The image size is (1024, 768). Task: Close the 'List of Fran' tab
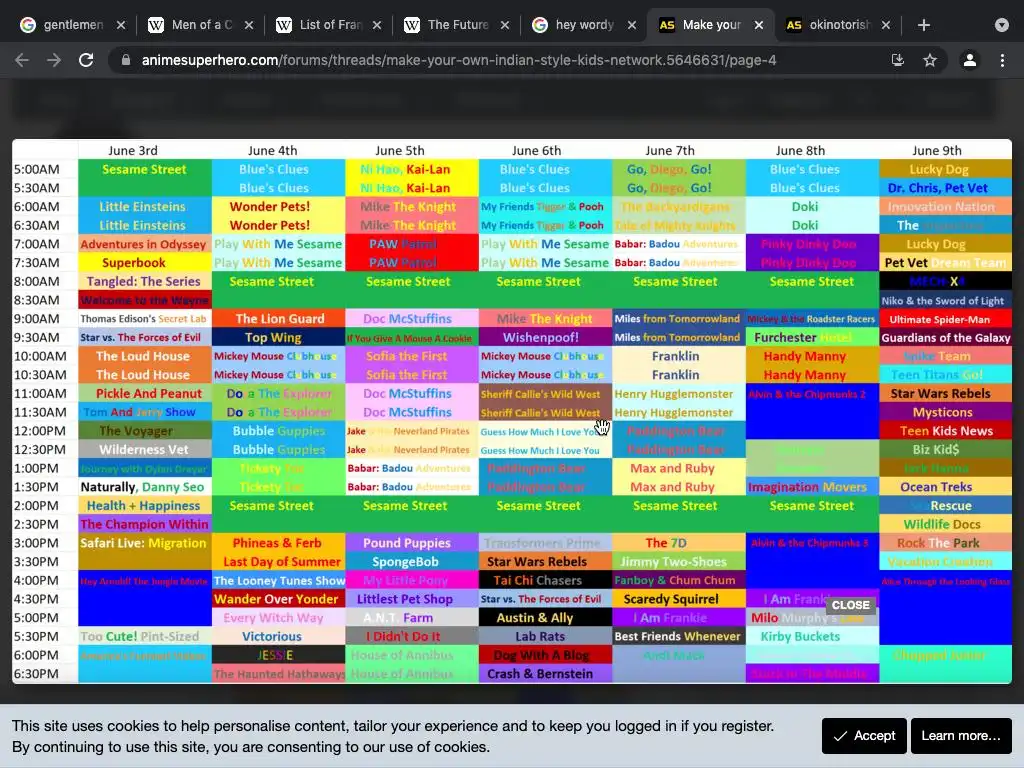pos(377,25)
